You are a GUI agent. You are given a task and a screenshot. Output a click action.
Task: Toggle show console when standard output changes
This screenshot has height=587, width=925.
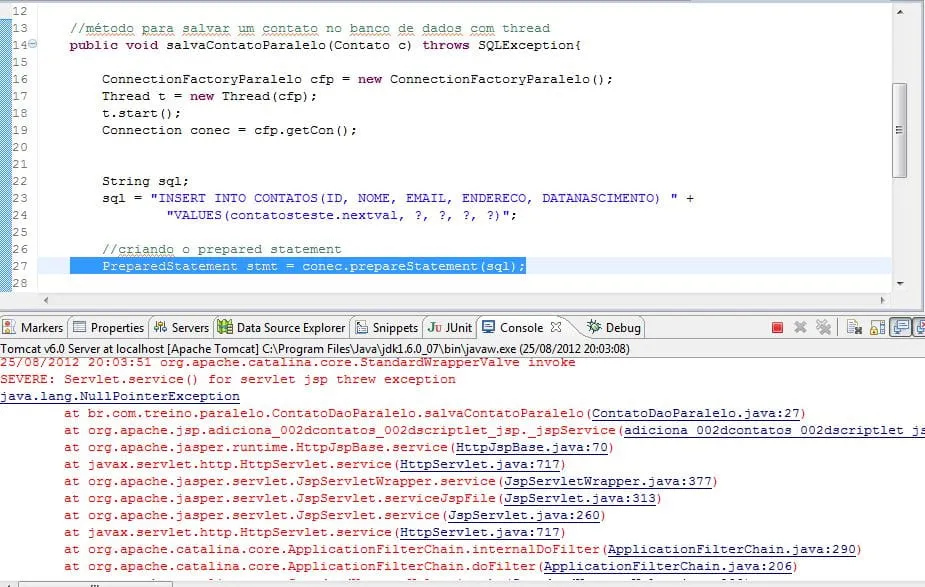pos(900,327)
